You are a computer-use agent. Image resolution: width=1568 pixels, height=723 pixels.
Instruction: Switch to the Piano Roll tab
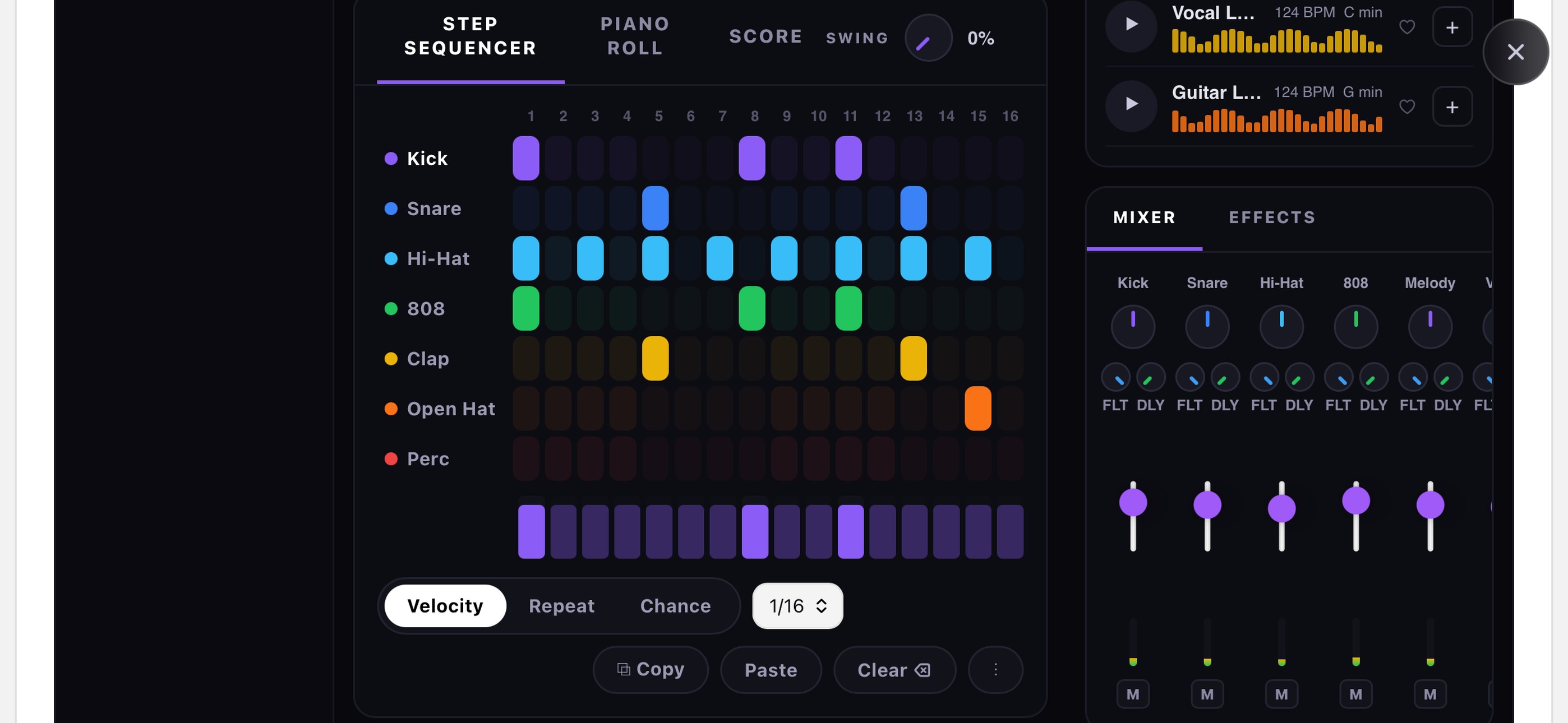tap(635, 36)
